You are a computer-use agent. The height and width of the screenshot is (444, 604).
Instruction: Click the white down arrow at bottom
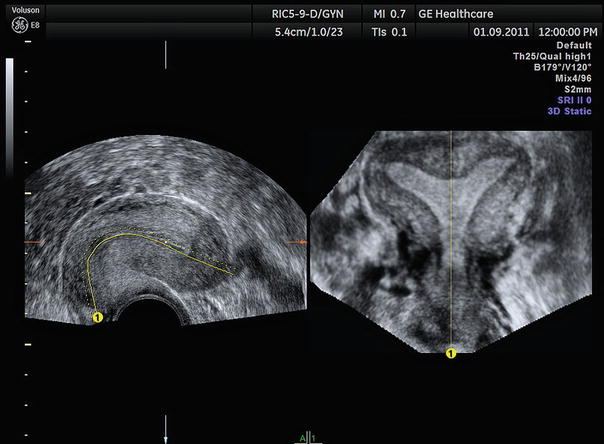coord(166,435)
